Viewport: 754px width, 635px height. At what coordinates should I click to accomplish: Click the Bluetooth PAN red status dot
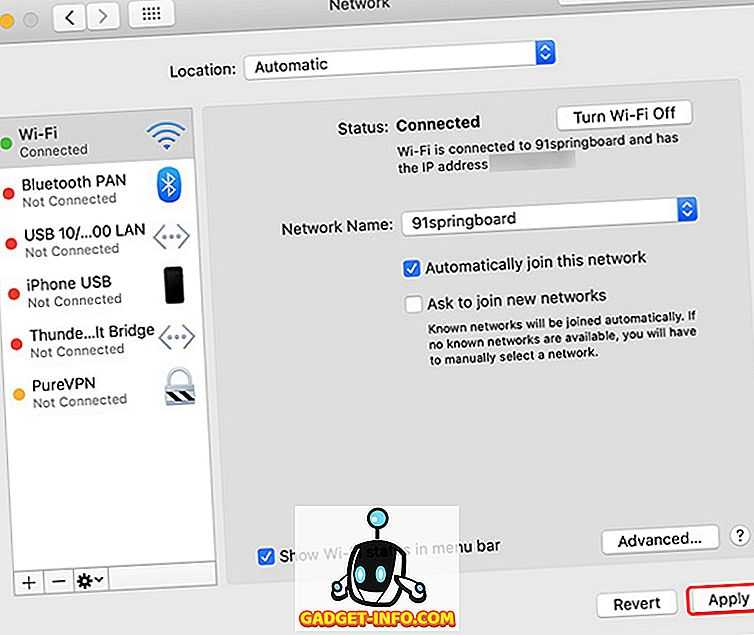tap(9, 194)
